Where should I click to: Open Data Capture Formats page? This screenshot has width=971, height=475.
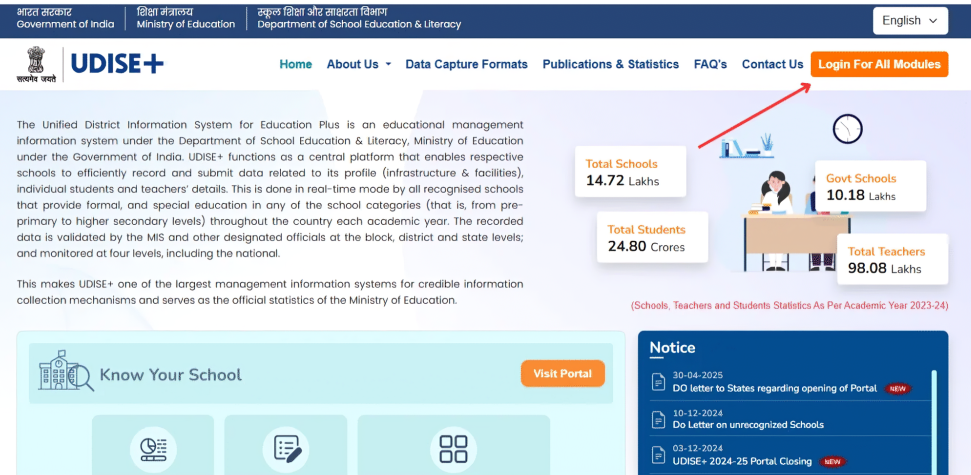466,64
